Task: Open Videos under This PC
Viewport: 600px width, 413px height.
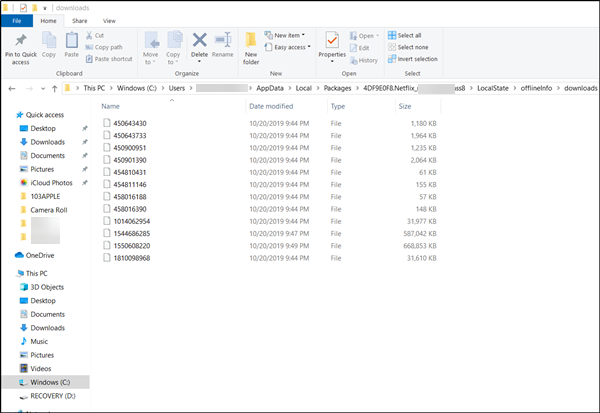Action: pos(41,369)
